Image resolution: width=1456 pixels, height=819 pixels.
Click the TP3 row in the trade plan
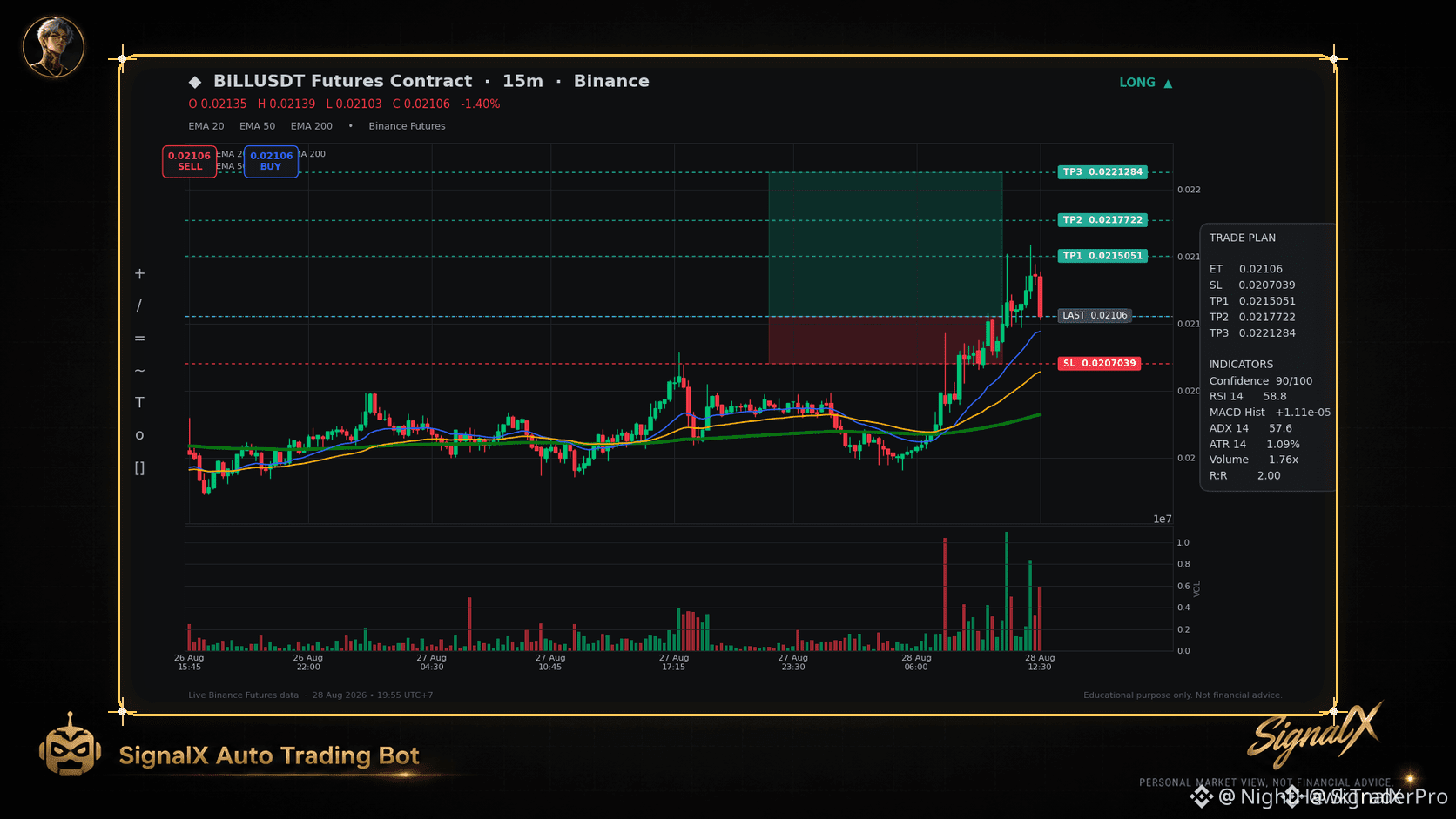point(1252,333)
